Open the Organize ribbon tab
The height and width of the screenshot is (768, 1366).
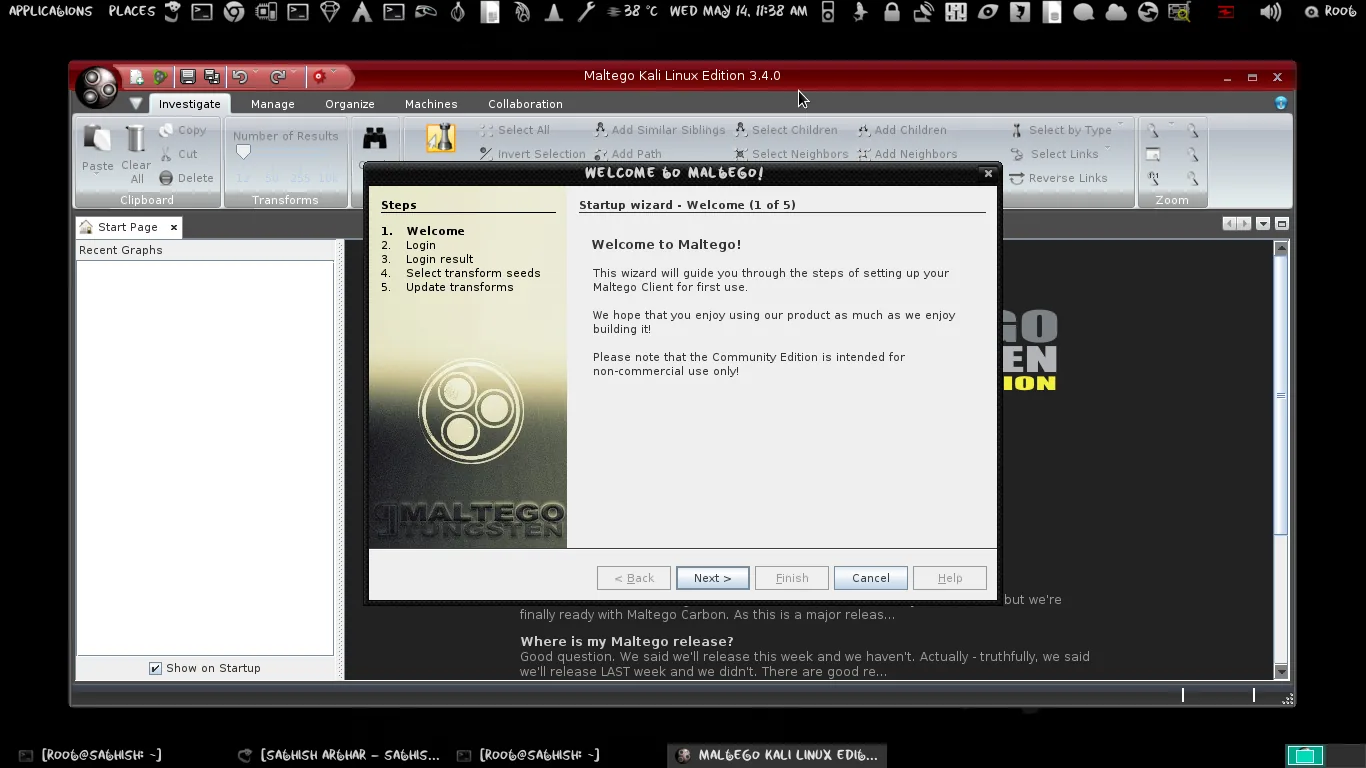350,104
